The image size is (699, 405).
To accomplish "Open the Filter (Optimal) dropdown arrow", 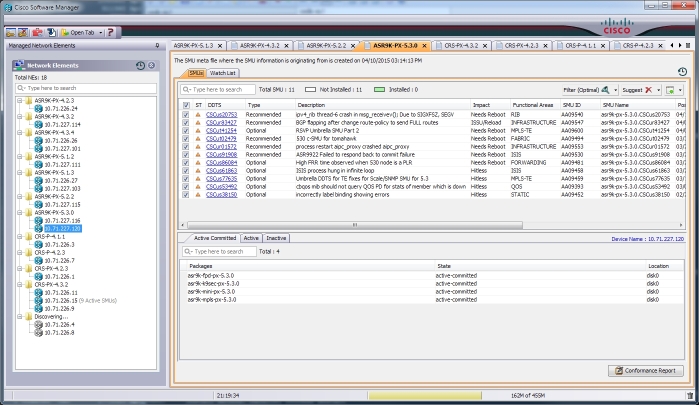I will pyautogui.click(x=616, y=90).
